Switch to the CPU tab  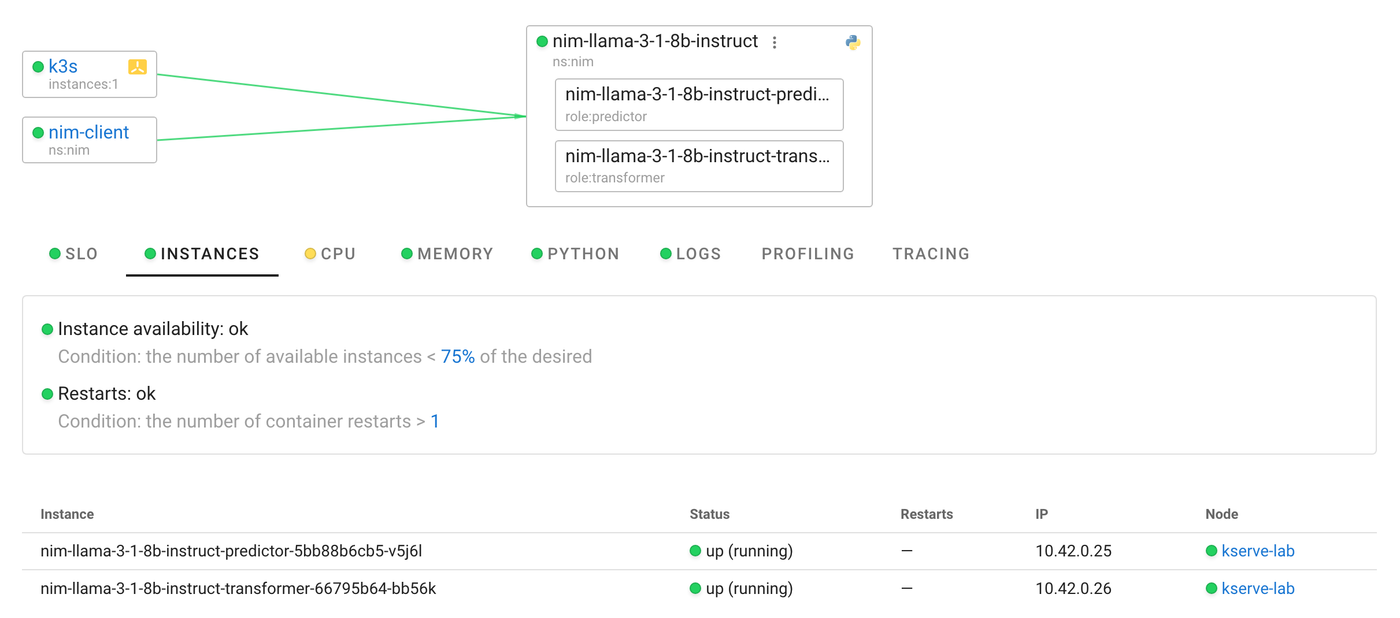point(331,254)
